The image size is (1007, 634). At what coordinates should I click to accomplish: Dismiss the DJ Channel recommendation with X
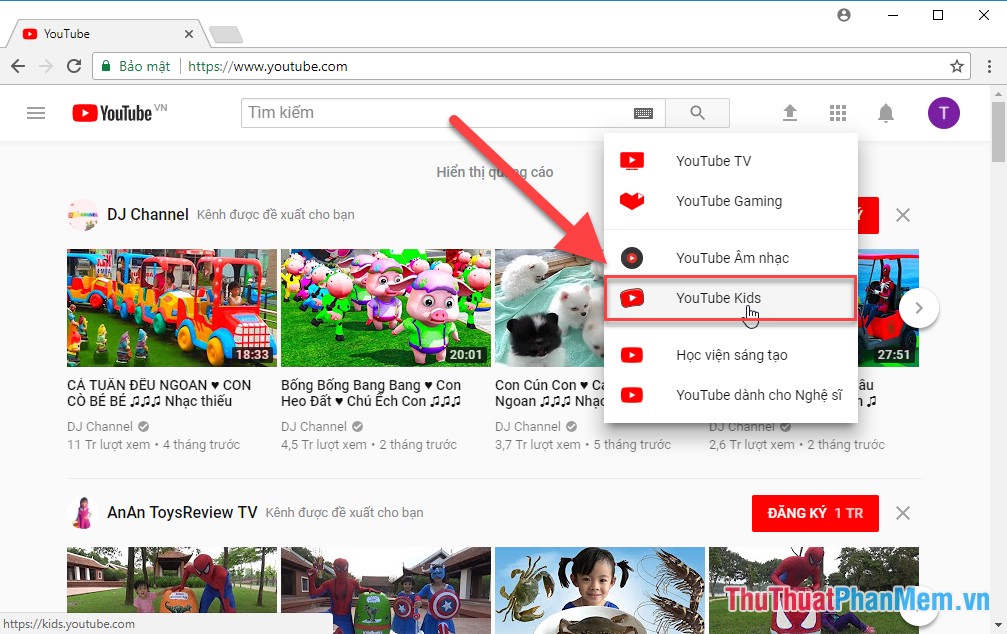903,214
